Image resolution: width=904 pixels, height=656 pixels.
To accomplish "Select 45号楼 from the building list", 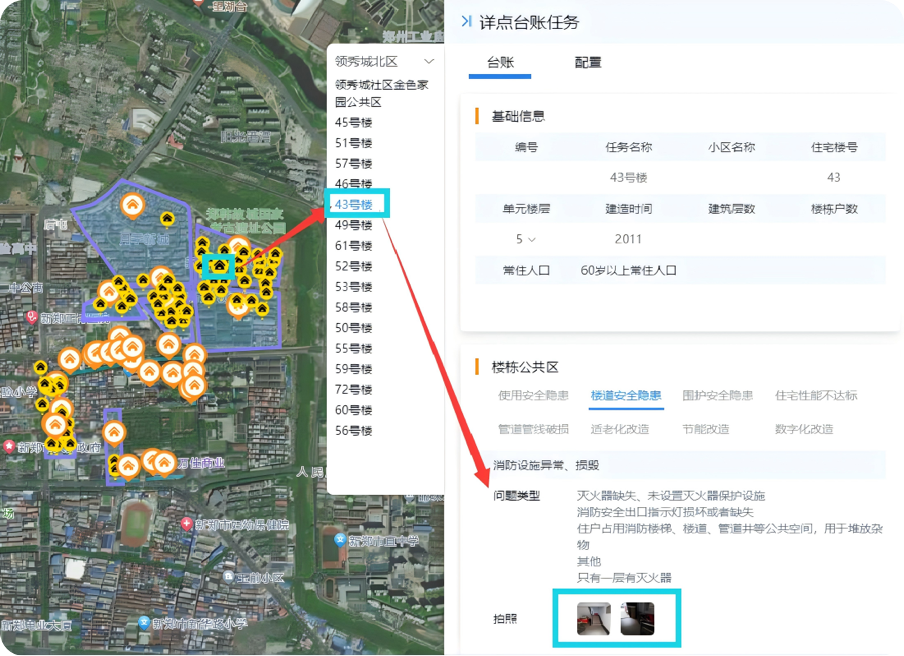I will pos(353,122).
